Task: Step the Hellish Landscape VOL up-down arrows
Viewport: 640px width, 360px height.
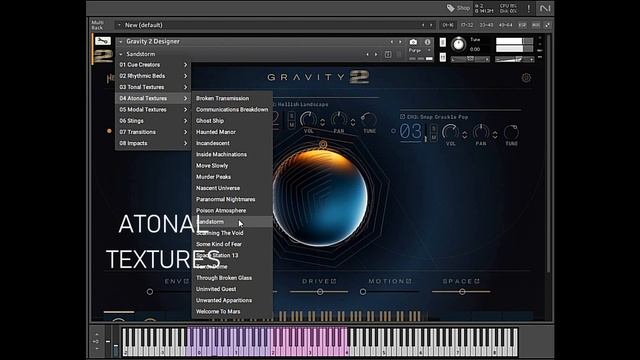Action: [322, 122]
